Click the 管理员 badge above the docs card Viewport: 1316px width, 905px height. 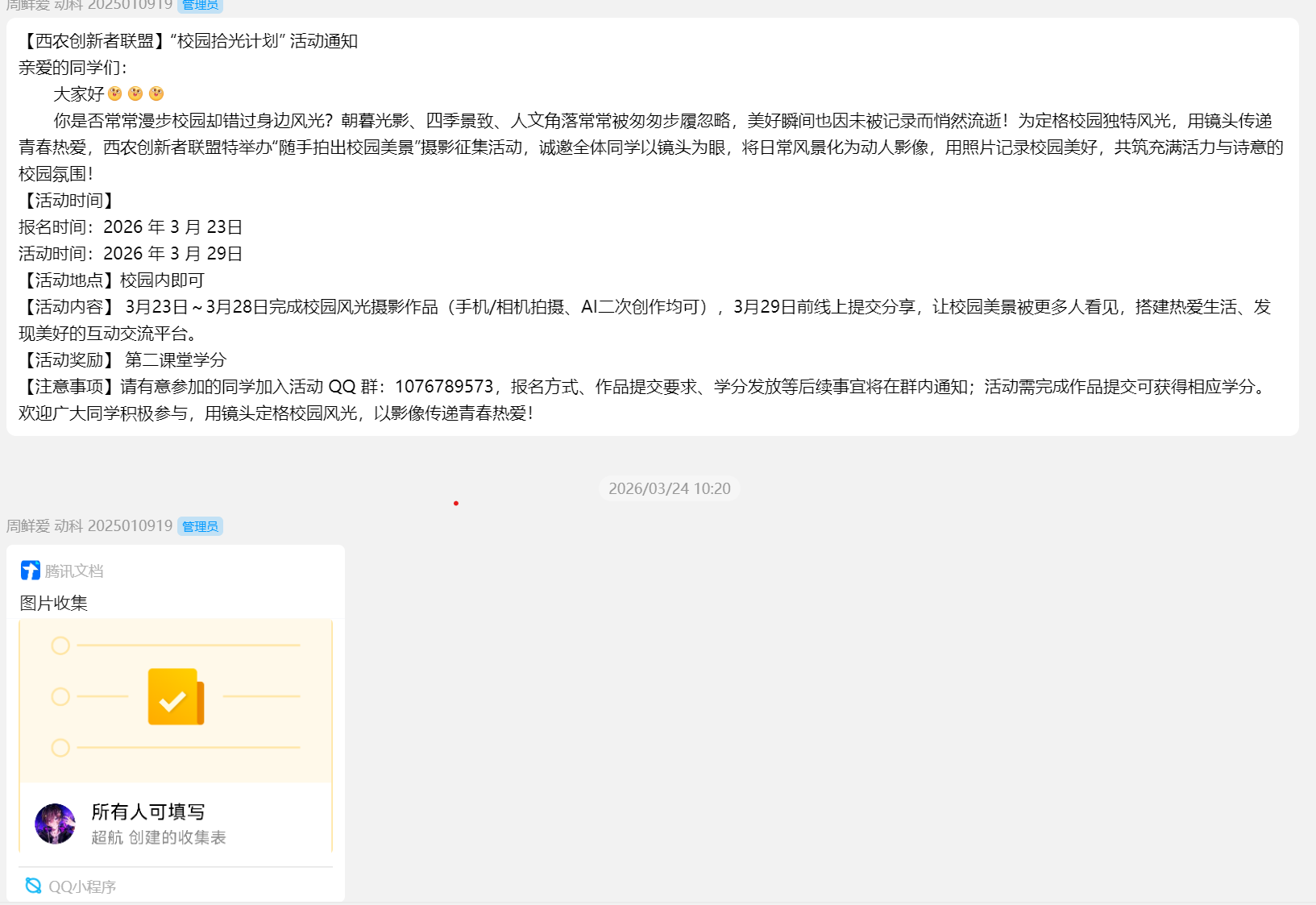(200, 526)
